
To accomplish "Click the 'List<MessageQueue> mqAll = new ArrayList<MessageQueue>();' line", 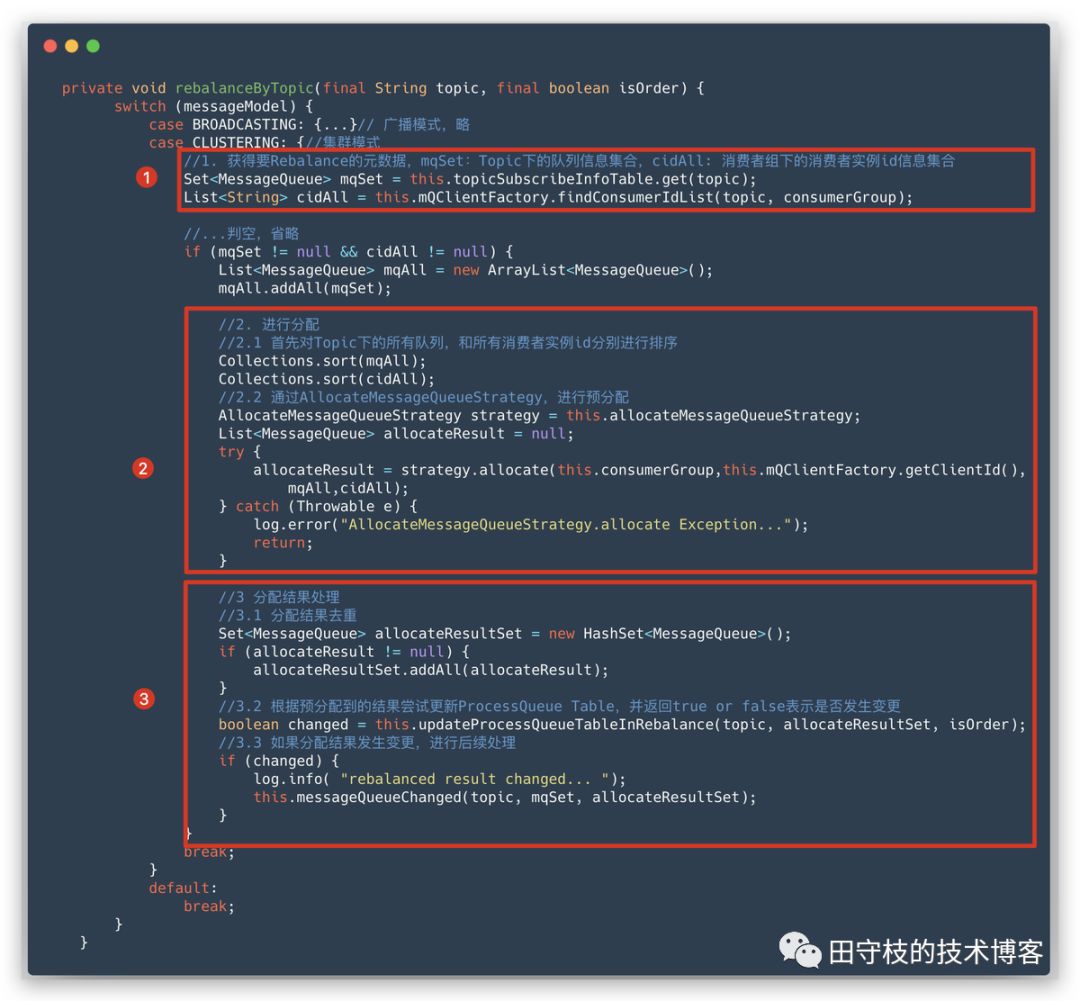I will [466, 270].
